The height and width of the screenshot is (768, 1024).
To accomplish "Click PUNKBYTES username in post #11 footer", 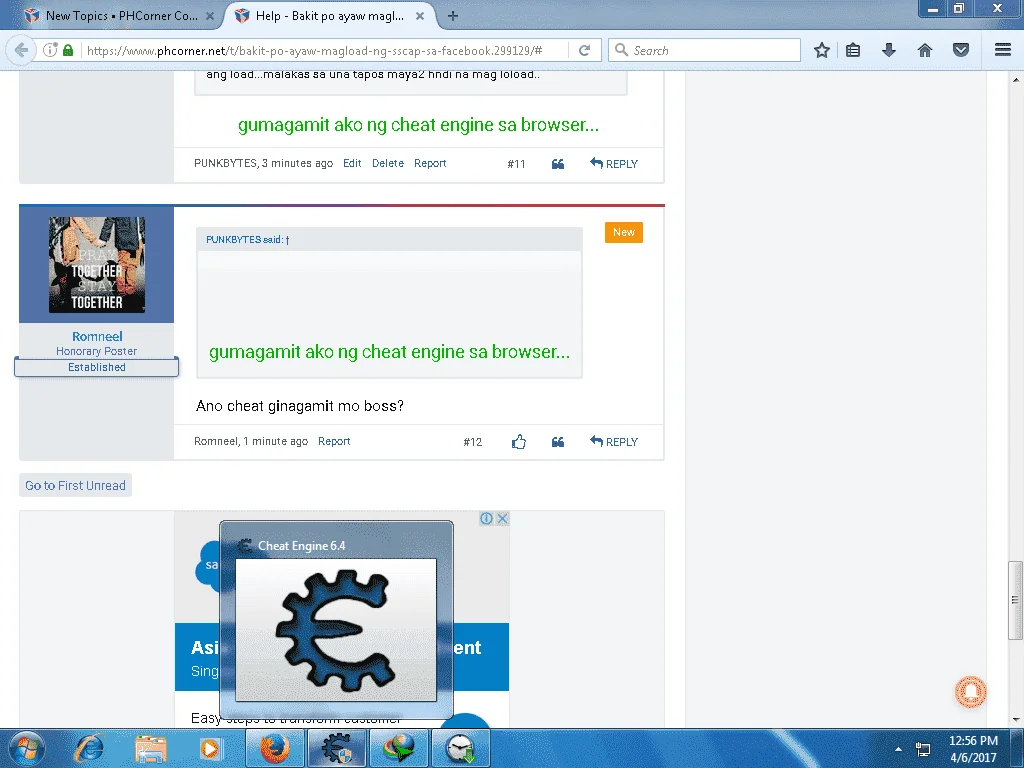I will click(x=225, y=163).
